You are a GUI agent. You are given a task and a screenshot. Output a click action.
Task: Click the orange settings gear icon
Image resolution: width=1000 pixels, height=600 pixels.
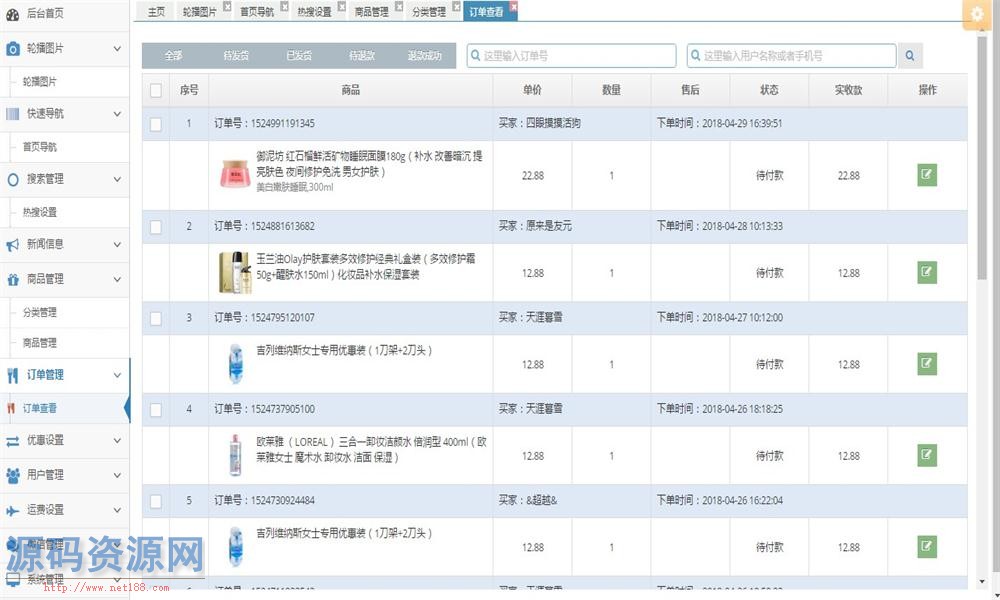976,13
